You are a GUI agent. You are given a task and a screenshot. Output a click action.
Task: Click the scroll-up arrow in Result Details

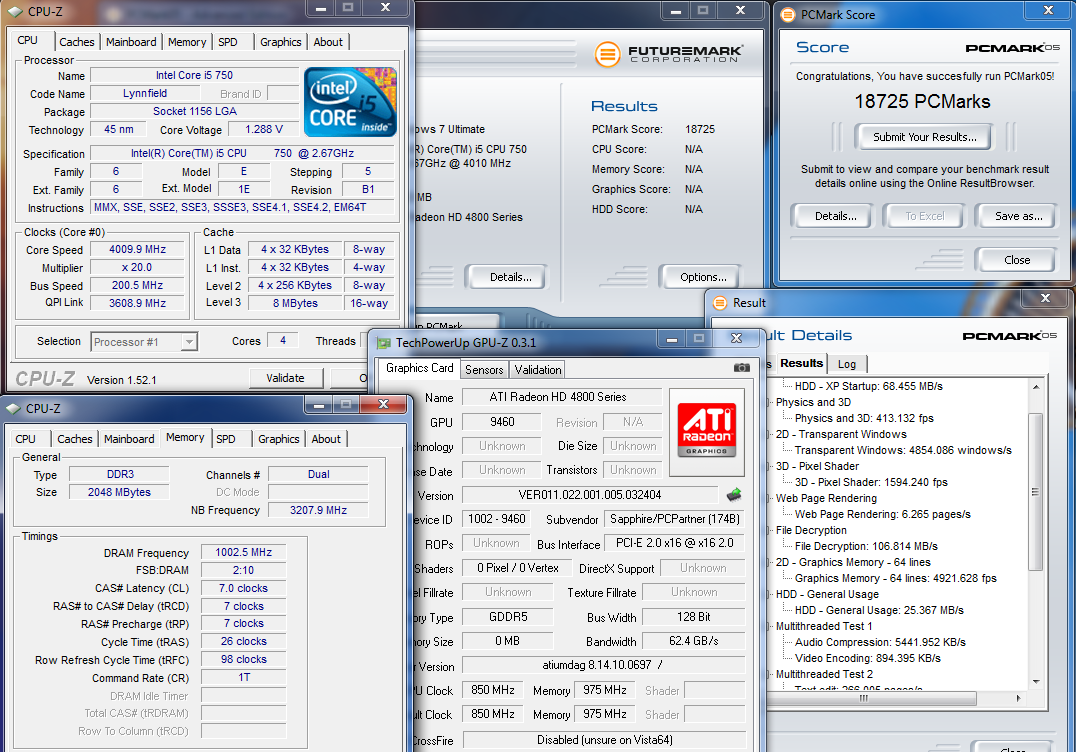tap(1036, 387)
